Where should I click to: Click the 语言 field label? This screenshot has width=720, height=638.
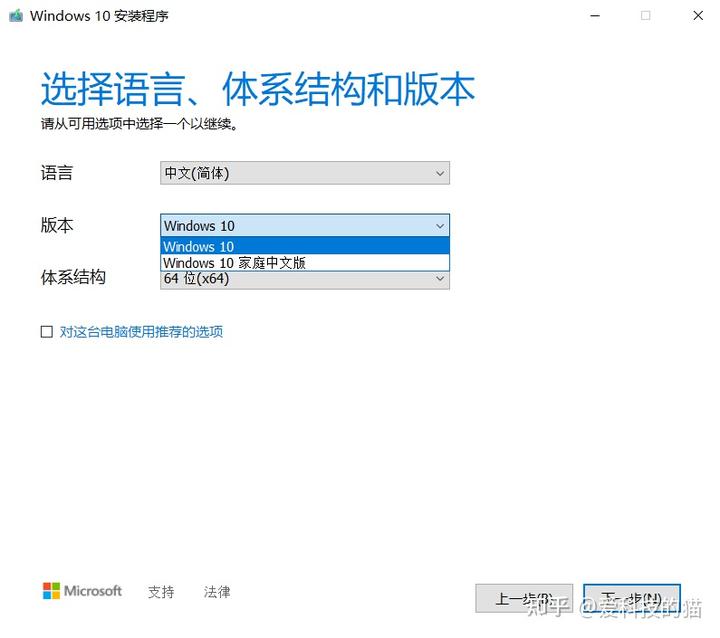[56, 173]
